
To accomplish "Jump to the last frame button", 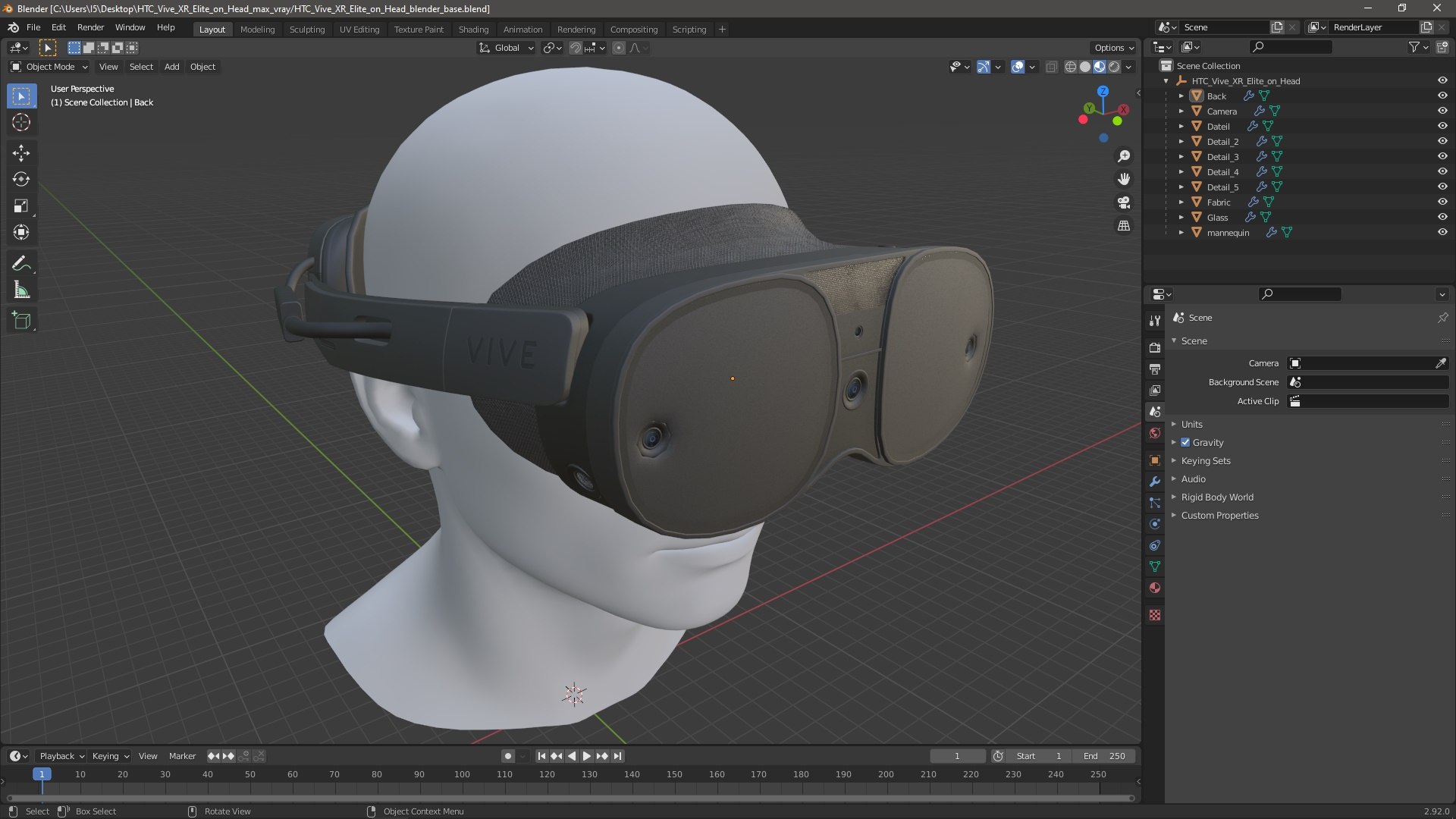I will tap(617, 756).
